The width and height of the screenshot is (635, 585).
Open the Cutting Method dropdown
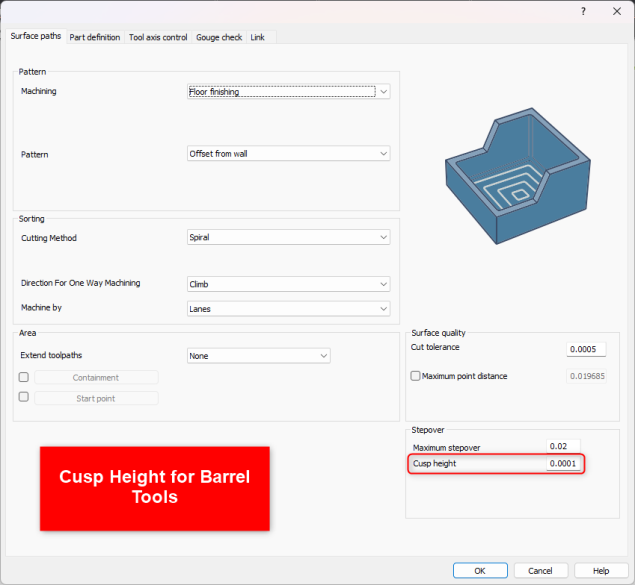click(x=288, y=238)
